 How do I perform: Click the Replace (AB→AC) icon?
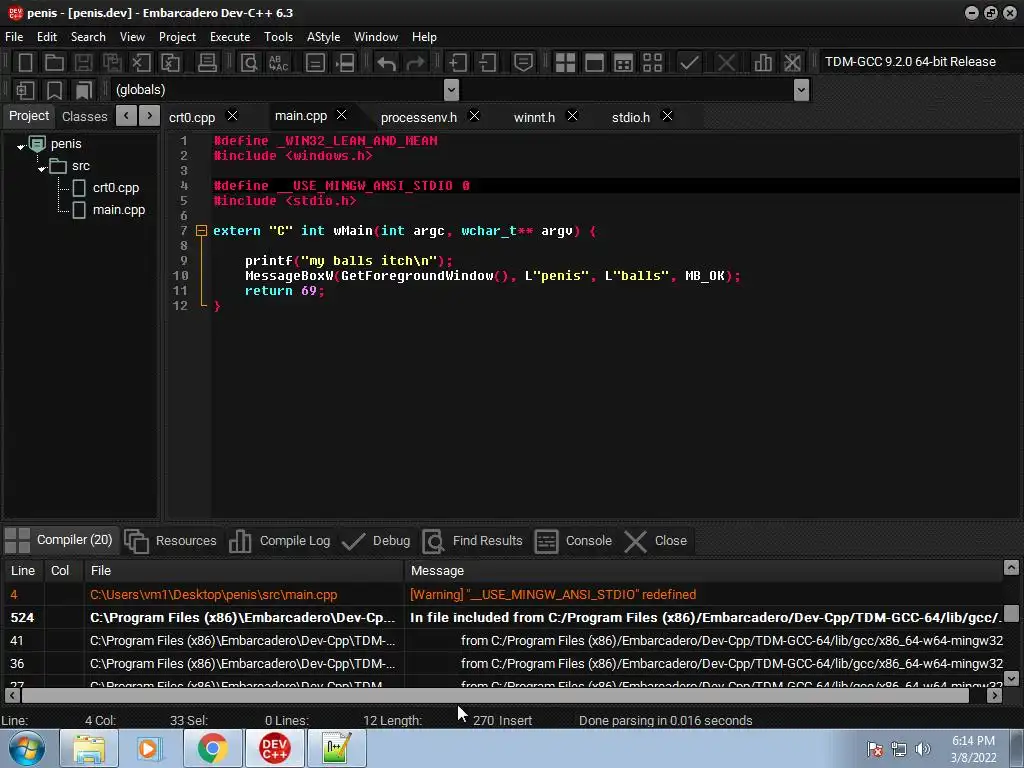[278, 63]
